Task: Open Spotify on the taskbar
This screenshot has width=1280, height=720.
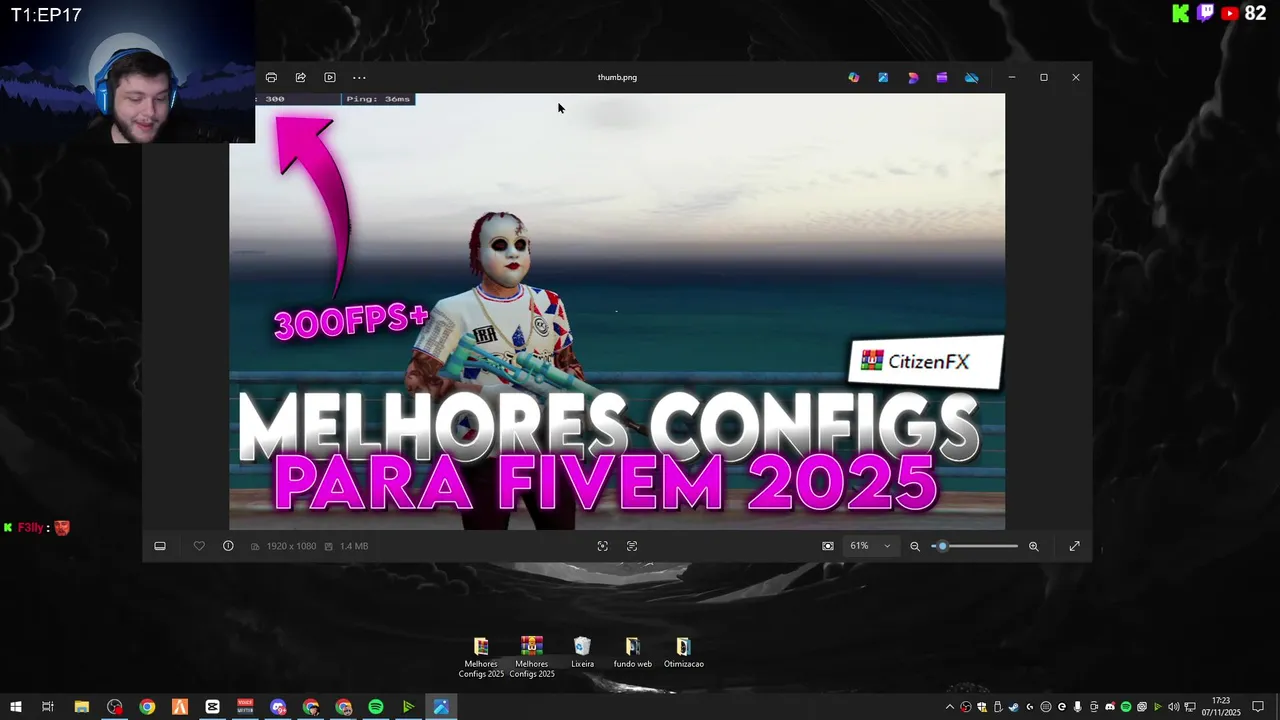Action: pyautogui.click(x=376, y=707)
